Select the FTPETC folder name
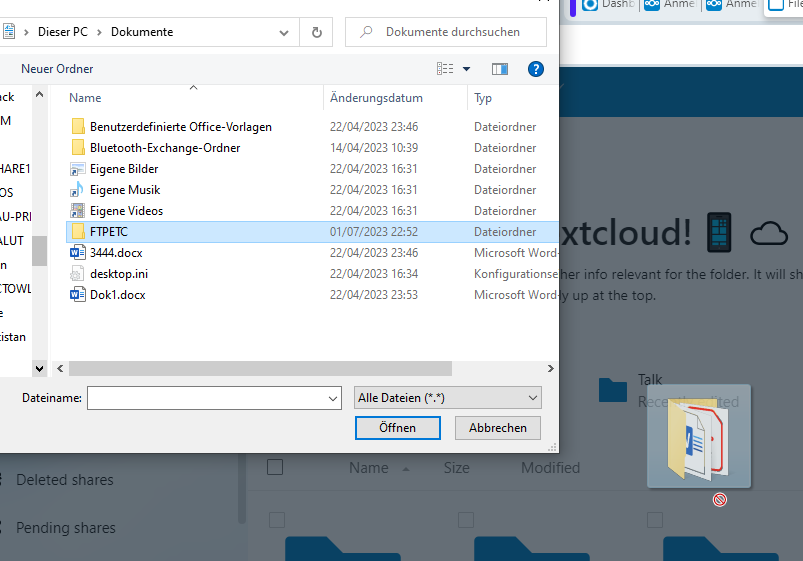 click(x=109, y=232)
